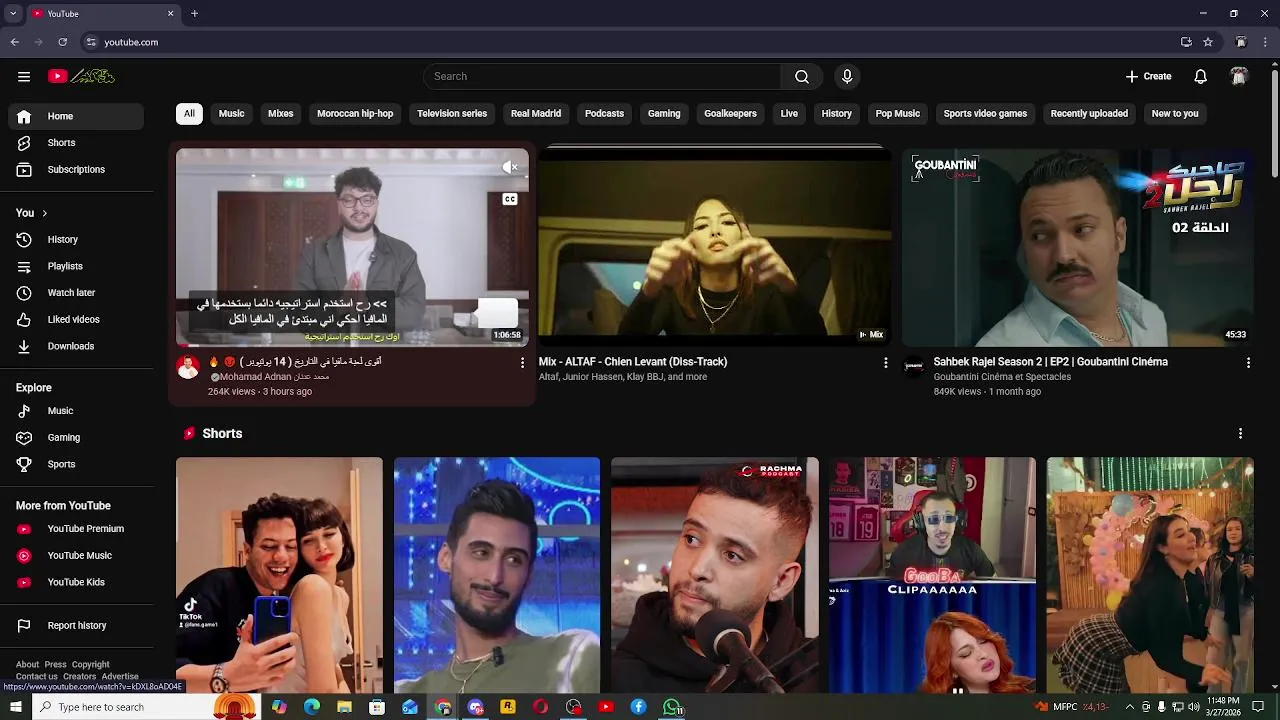Open Report history
This screenshot has width=1280, height=720.
76,626
